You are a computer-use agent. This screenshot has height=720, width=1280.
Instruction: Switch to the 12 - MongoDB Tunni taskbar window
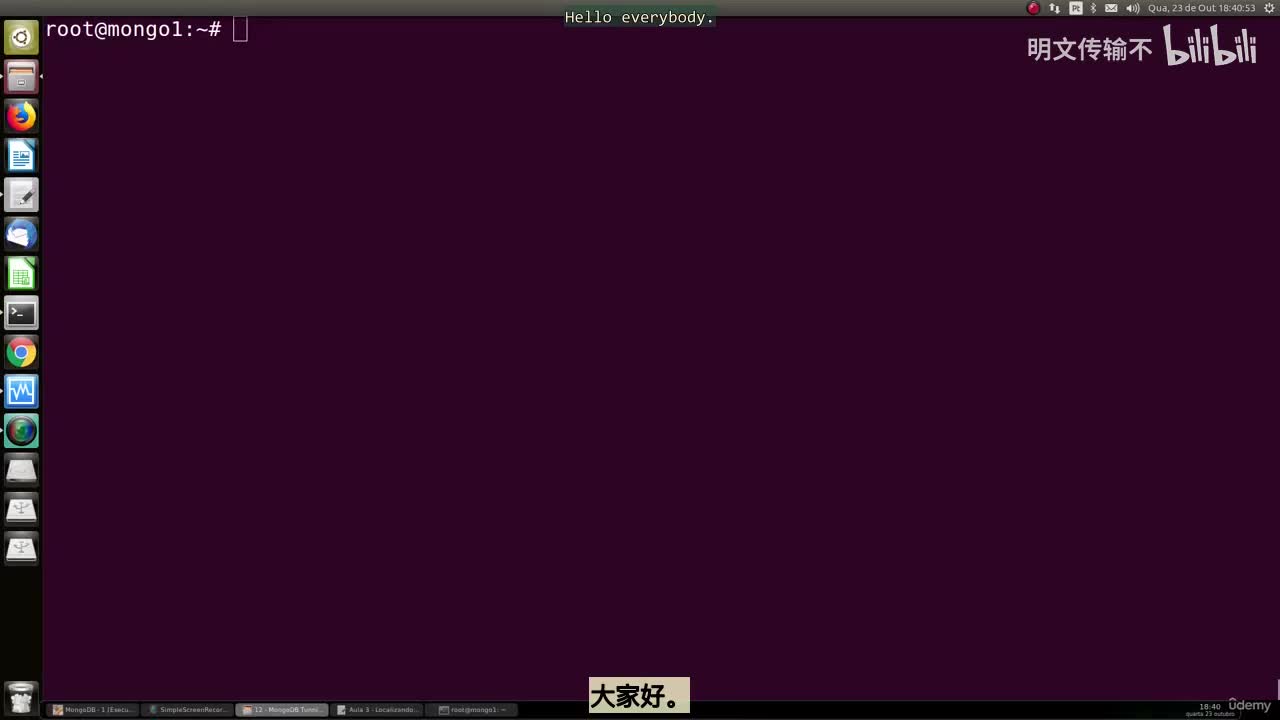tap(283, 710)
